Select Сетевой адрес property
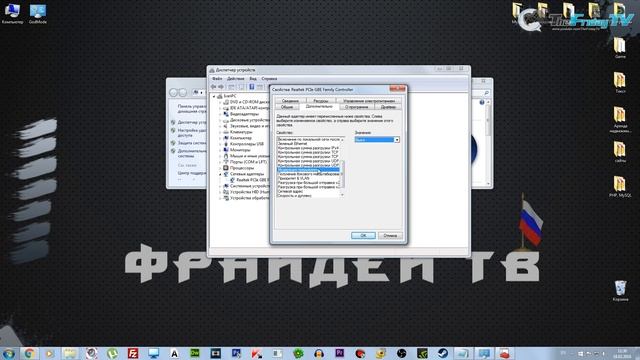The width and height of the screenshot is (640, 360). tap(290, 191)
